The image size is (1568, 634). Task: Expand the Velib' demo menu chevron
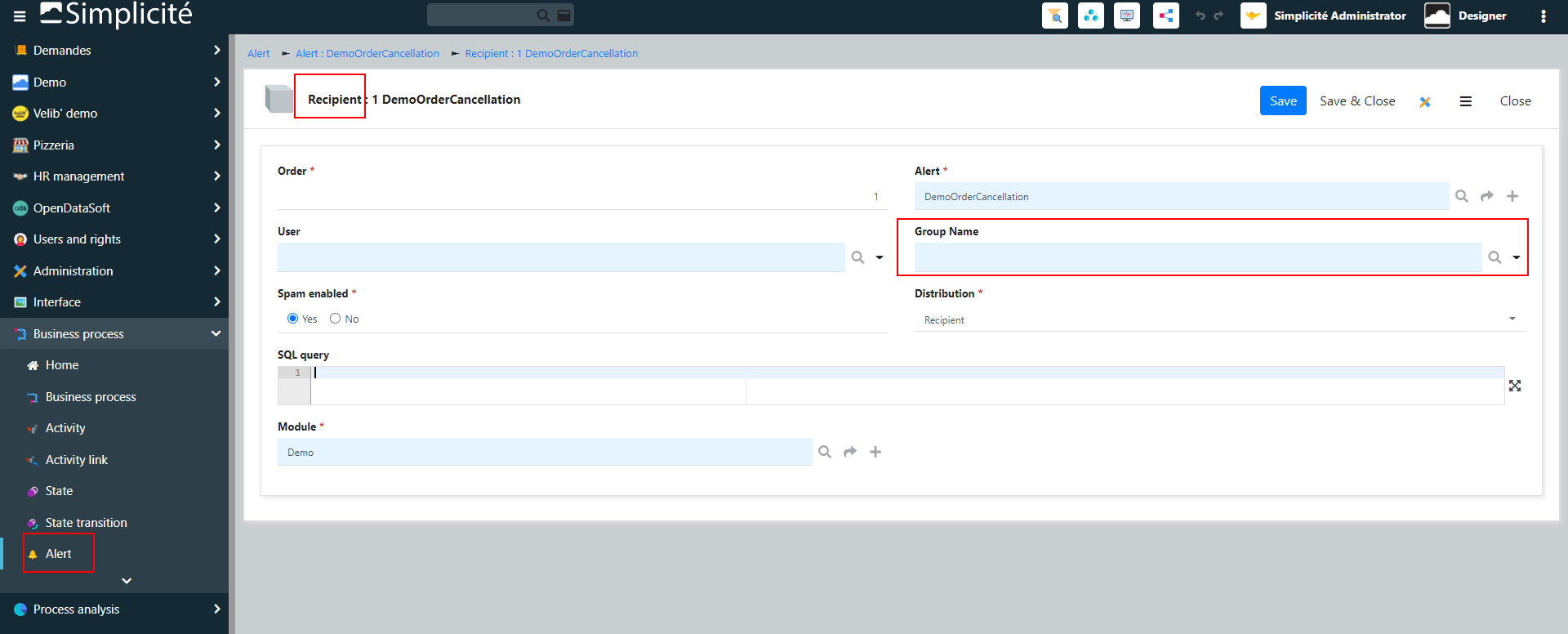tap(216, 114)
